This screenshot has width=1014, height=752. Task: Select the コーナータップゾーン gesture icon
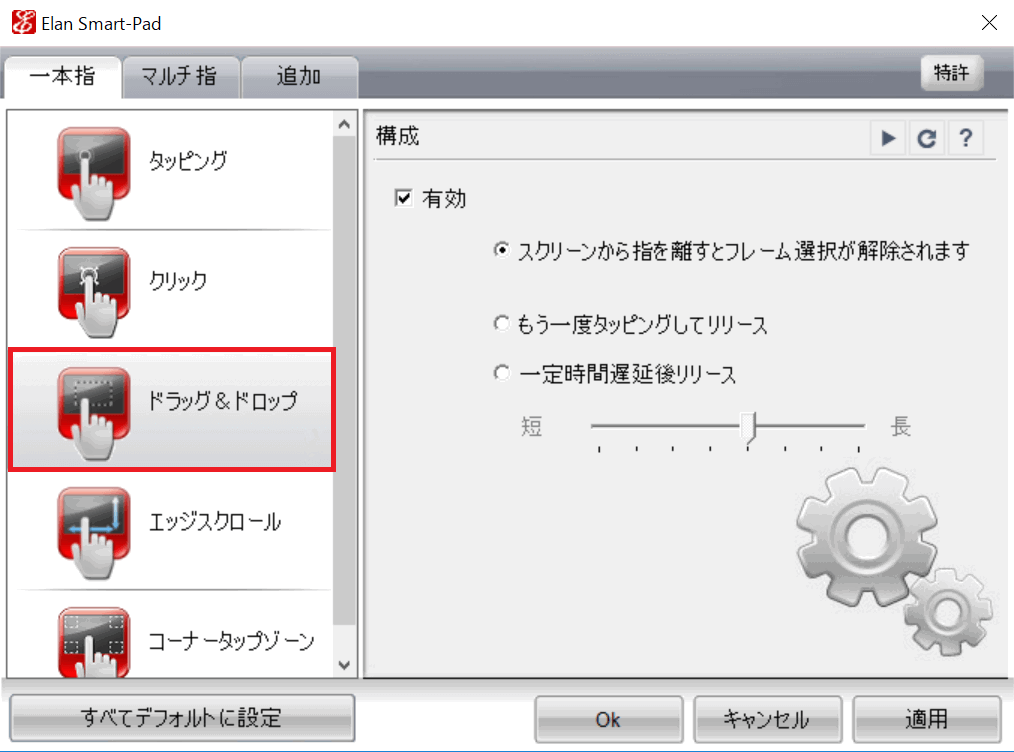94,641
